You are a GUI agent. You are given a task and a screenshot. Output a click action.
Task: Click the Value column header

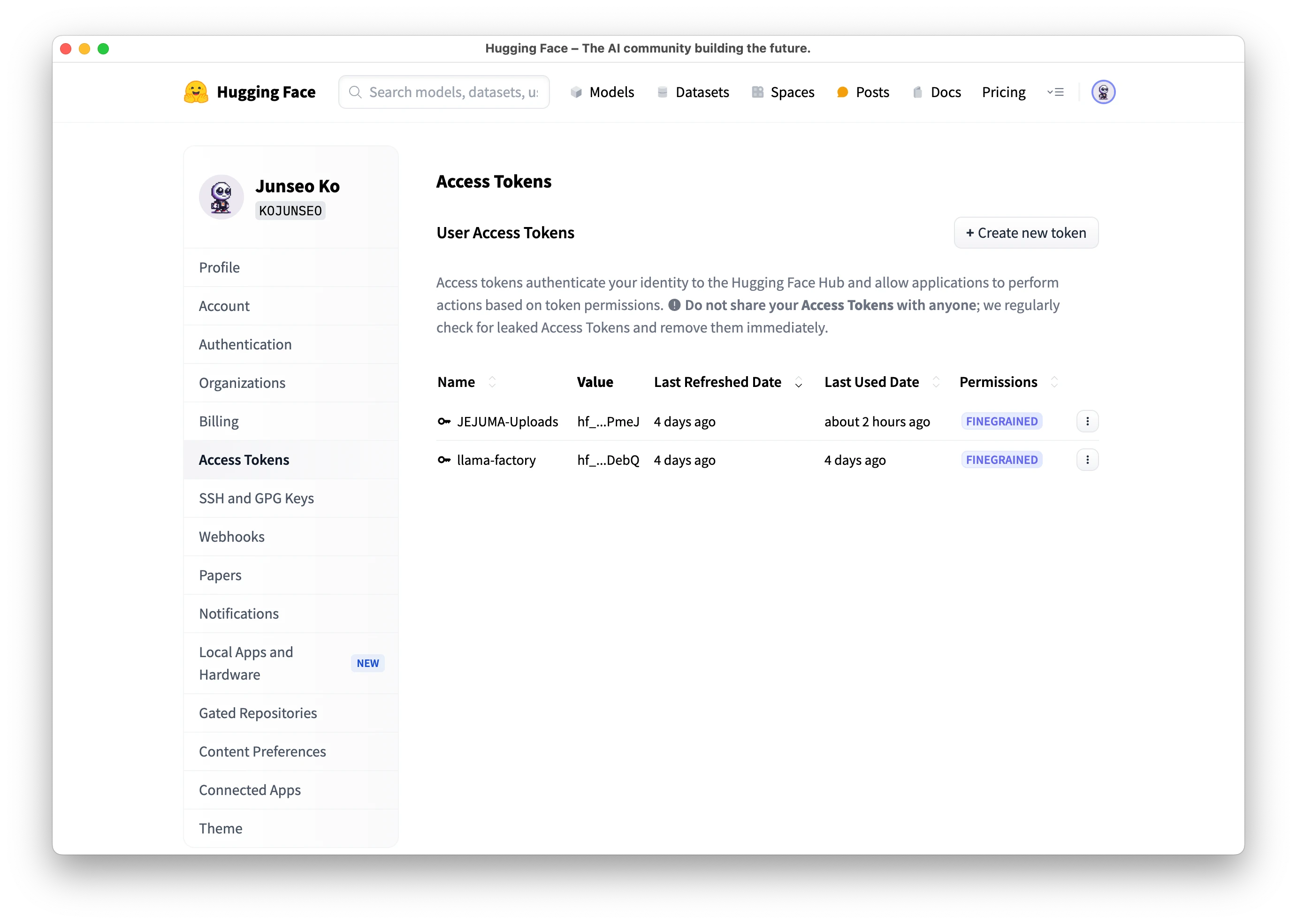point(595,382)
